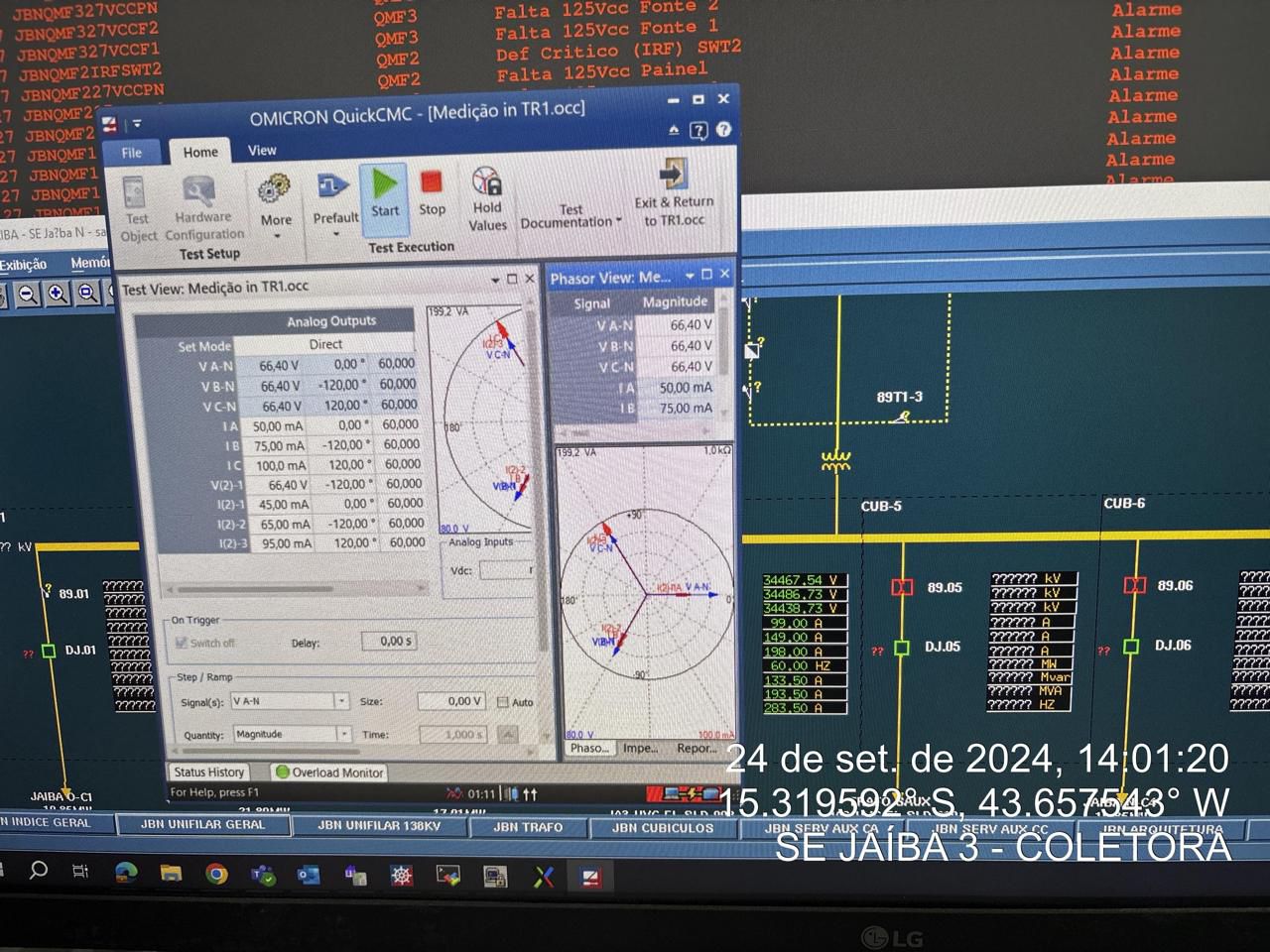Click Exit & Return to TR1.occ icon
Image resolution: width=1270 pixels, height=952 pixels.
[675, 175]
